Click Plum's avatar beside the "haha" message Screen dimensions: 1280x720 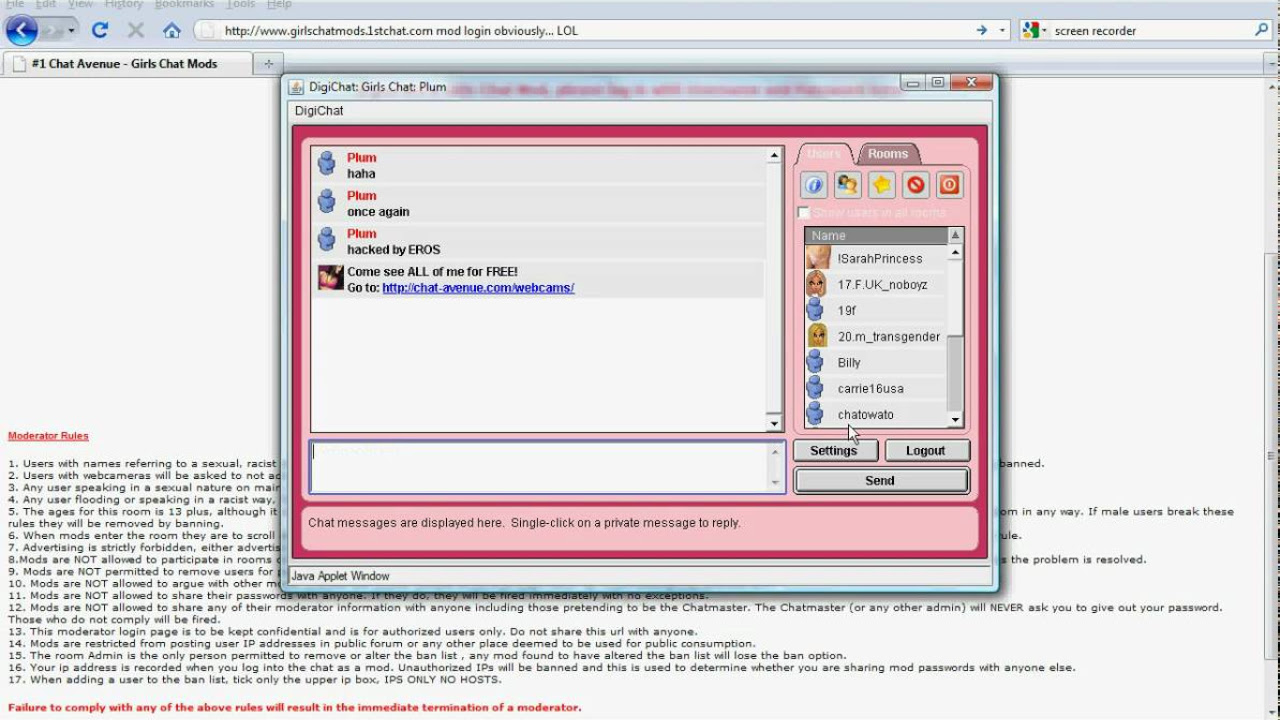[326, 163]
